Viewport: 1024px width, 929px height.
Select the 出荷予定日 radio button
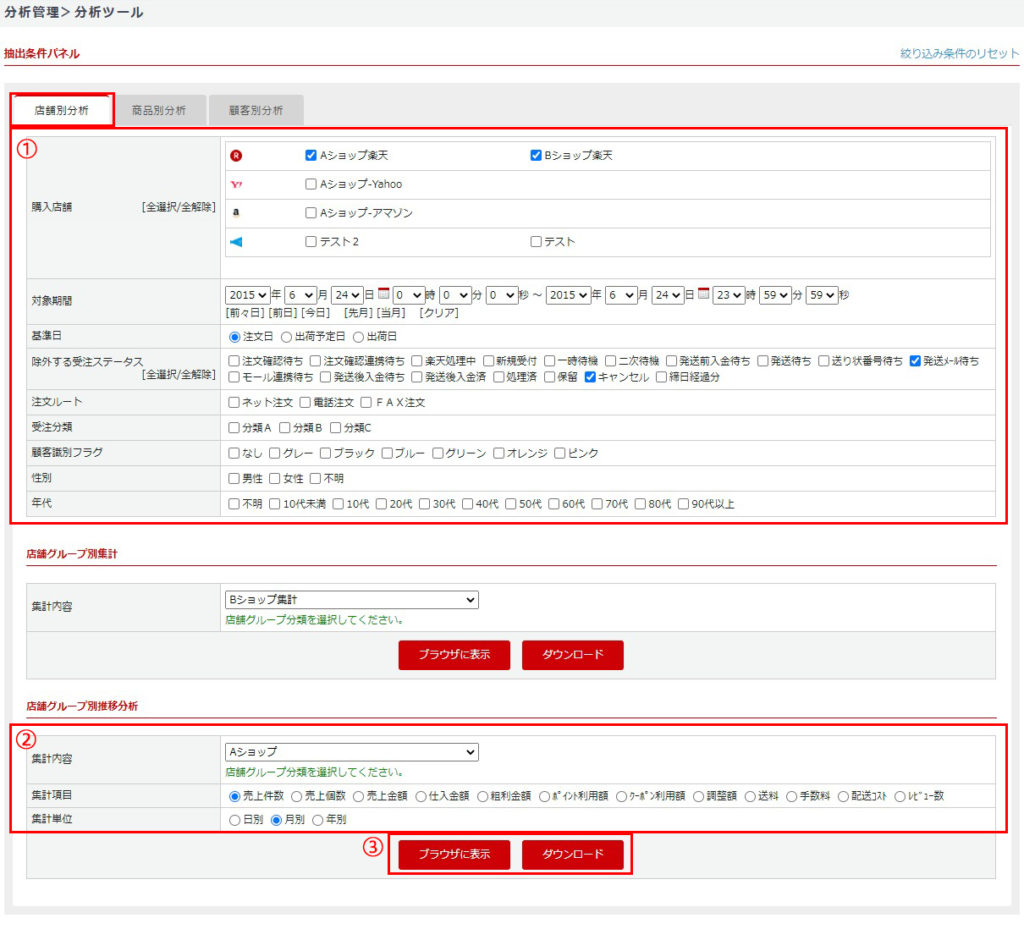[x=286, y=337]
